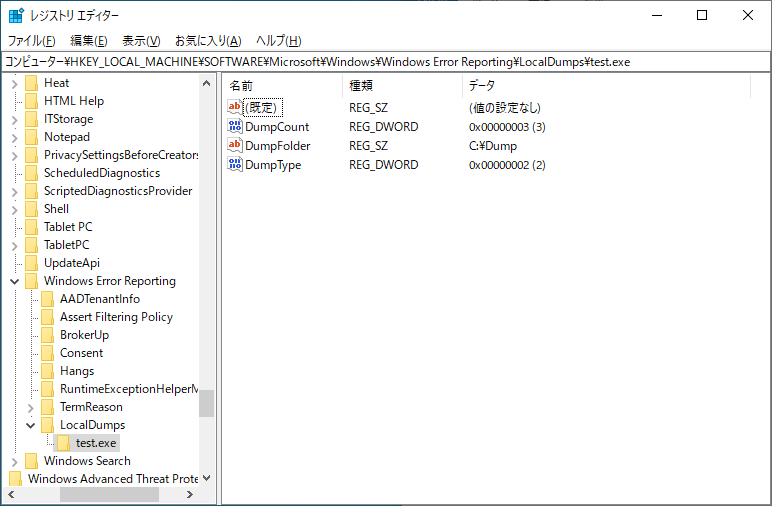The image size is (772, 506).
Task: Expand the ITStorage key
Action: pos(14,120)
